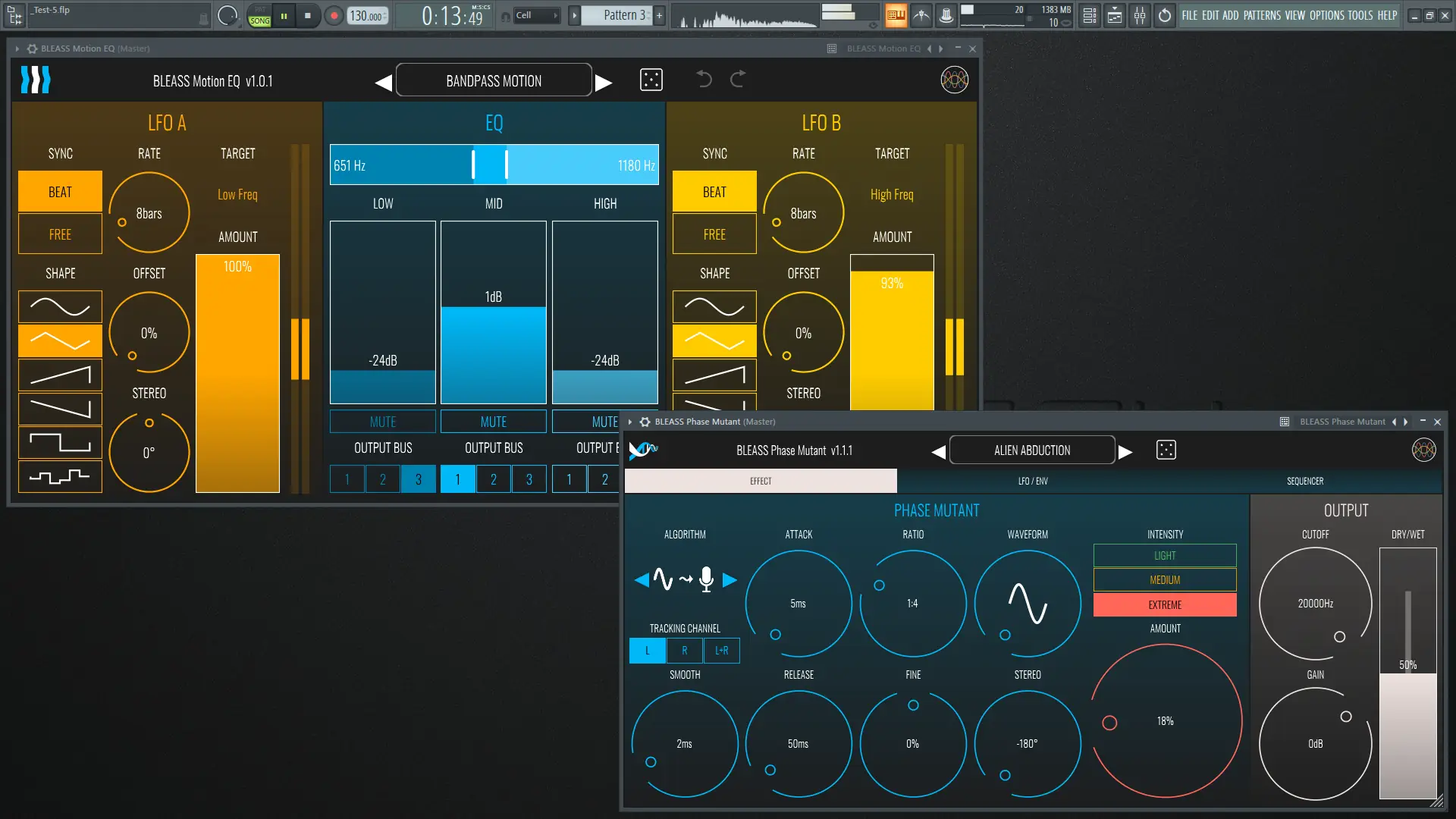This screenshot has height=819, width=1456.
Task: Click the Dry/Wet slider in Output
Action: (x=1407, y=673)
